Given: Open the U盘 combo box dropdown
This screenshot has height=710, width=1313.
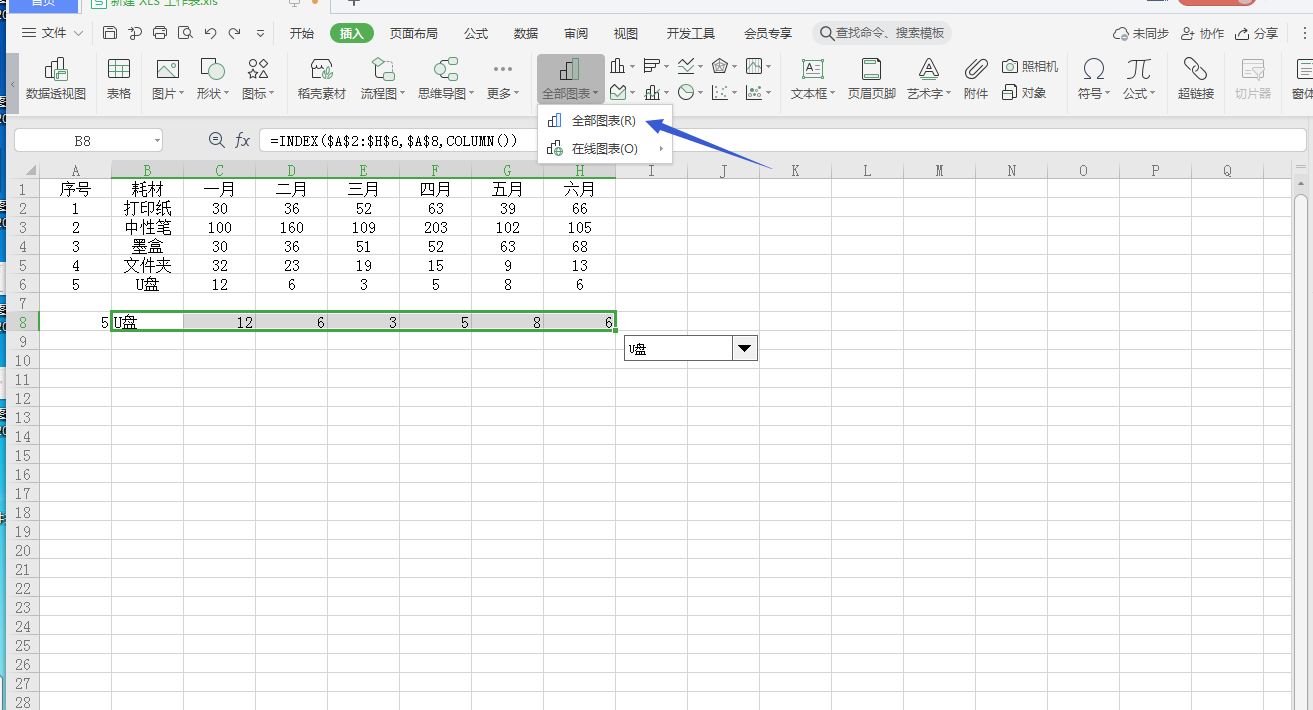Looking at the screenshot, I should pos(745,348).
